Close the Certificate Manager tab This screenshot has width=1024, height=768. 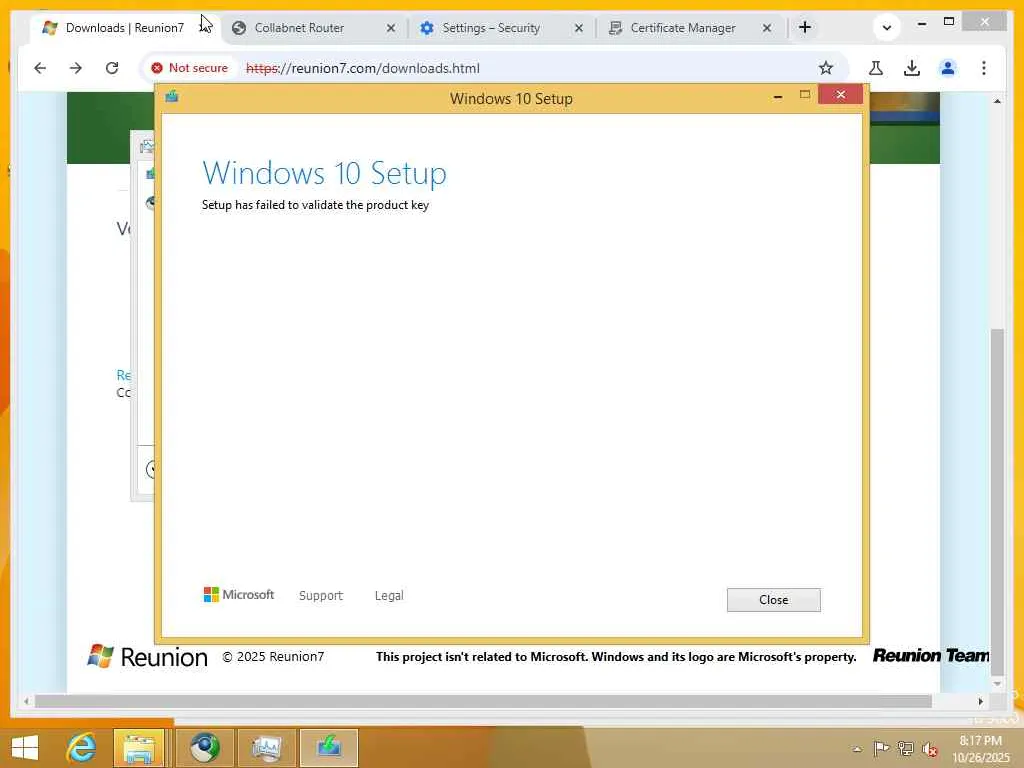[x=767, y=28]
